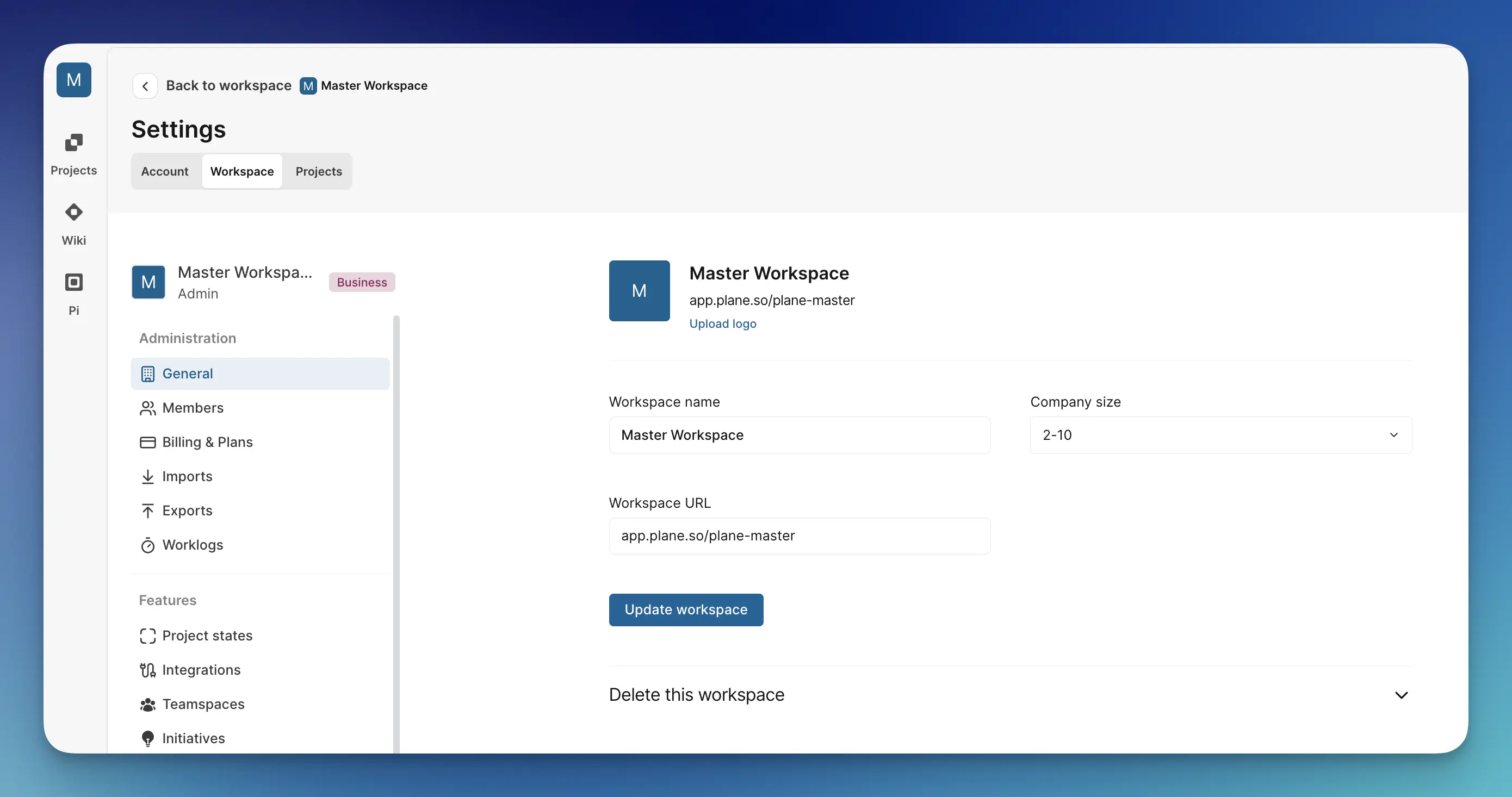The width and height of the screenshot is (1512, 797).
Task: Open Pi from the left rail
Action: click(73, 295)
